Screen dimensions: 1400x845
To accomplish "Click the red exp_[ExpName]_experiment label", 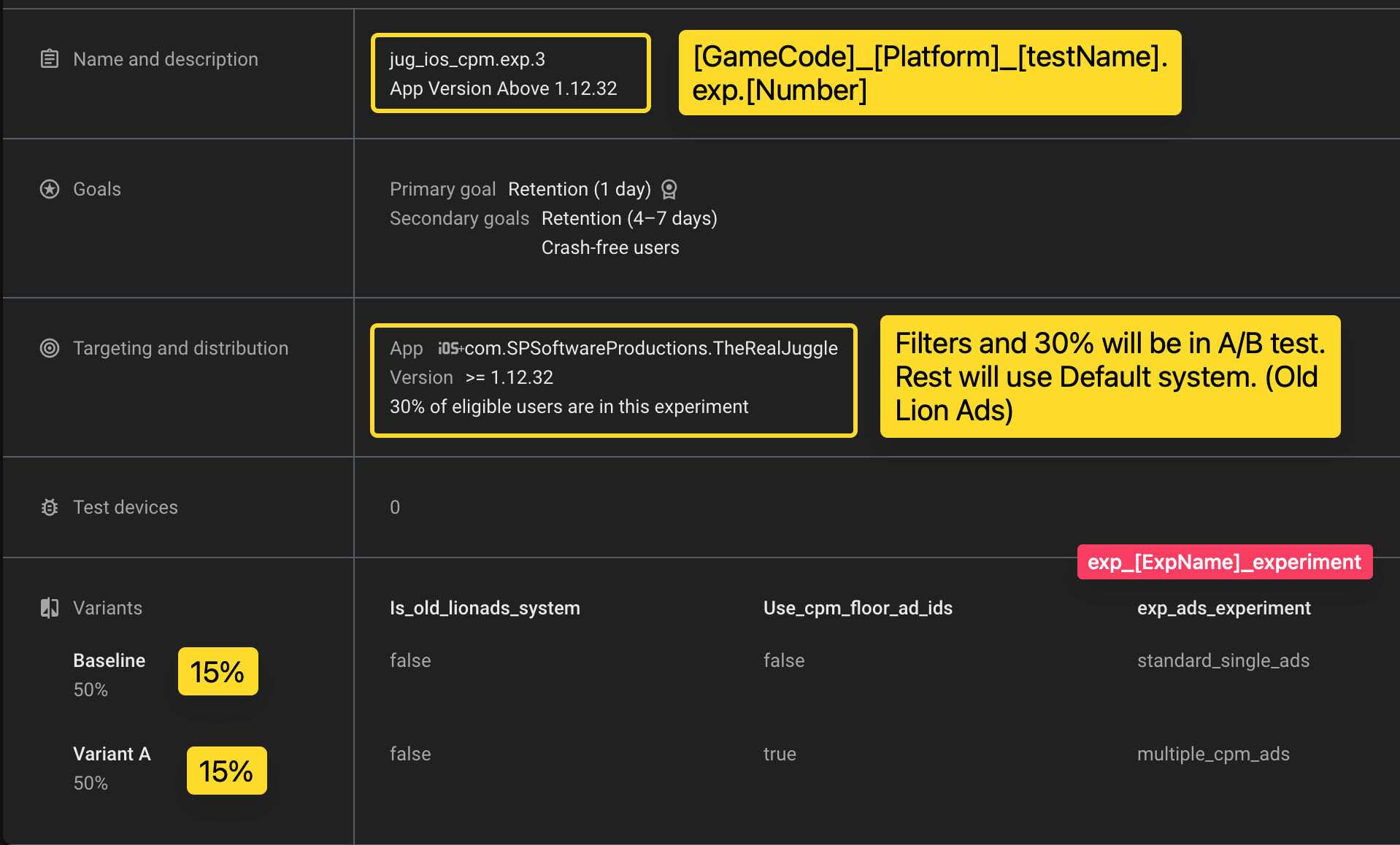I will 1224,562.
